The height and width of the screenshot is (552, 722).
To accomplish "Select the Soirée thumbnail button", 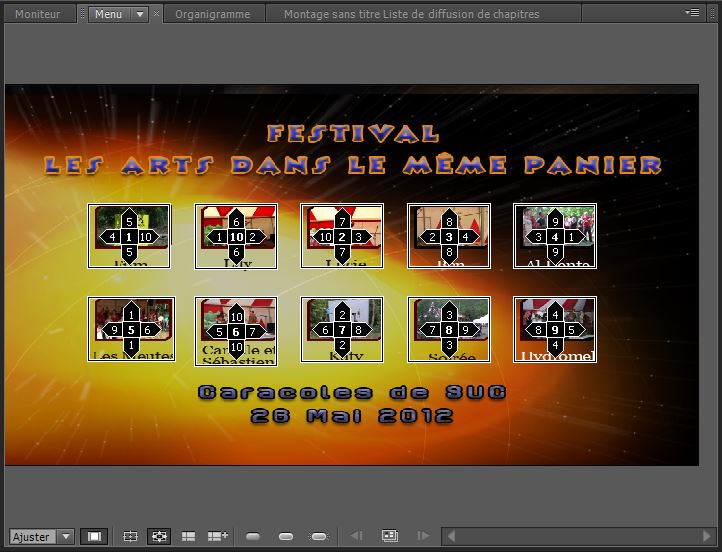I will click(x=449, y=329).
